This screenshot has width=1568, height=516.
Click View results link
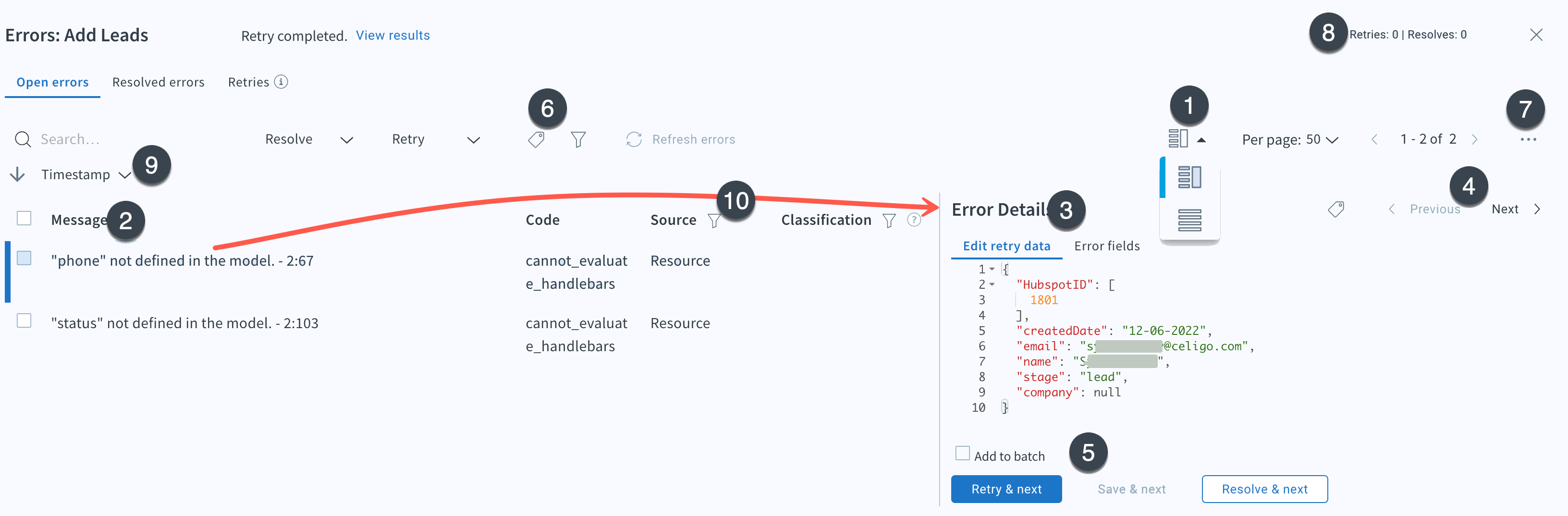click(x=392, y=35)
